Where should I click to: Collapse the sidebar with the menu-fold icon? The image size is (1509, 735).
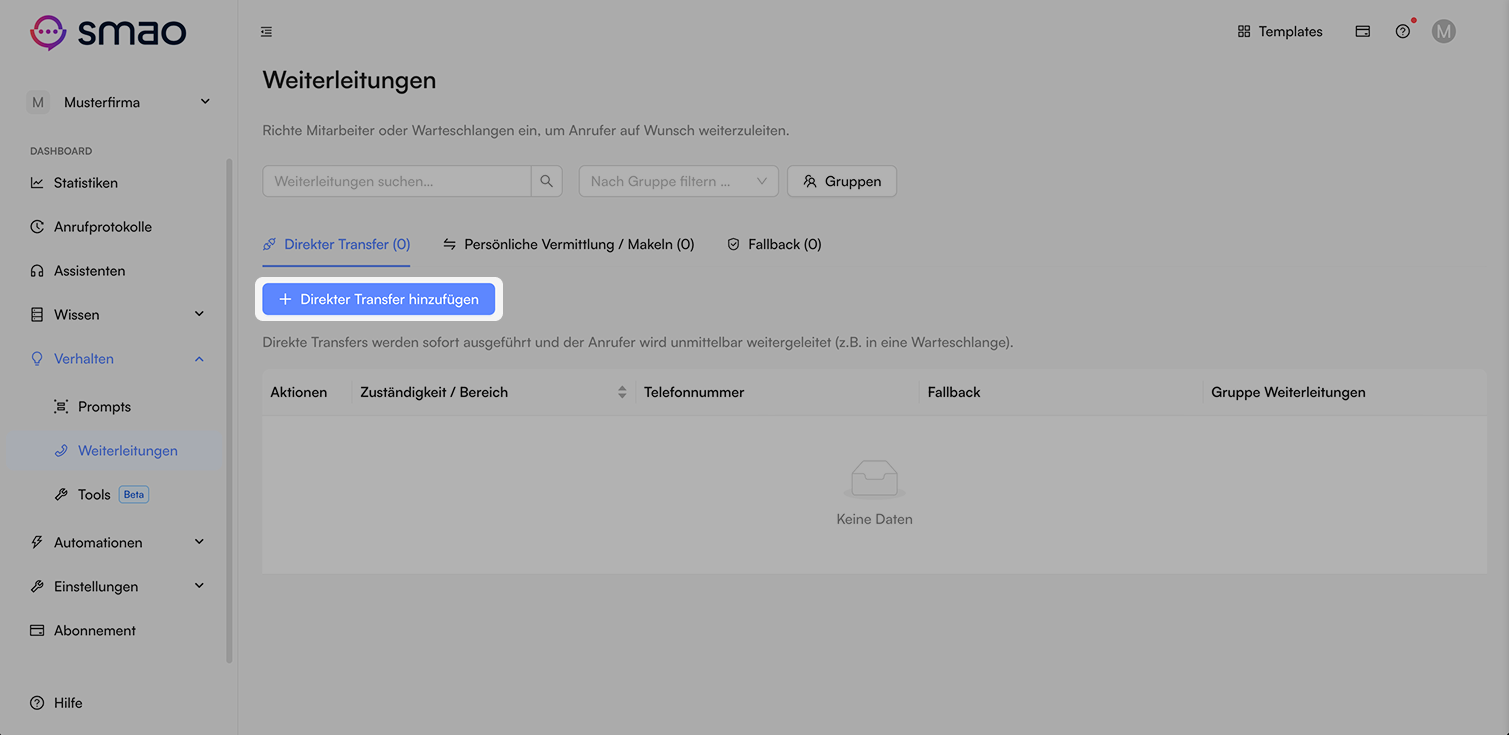point(266,32)
